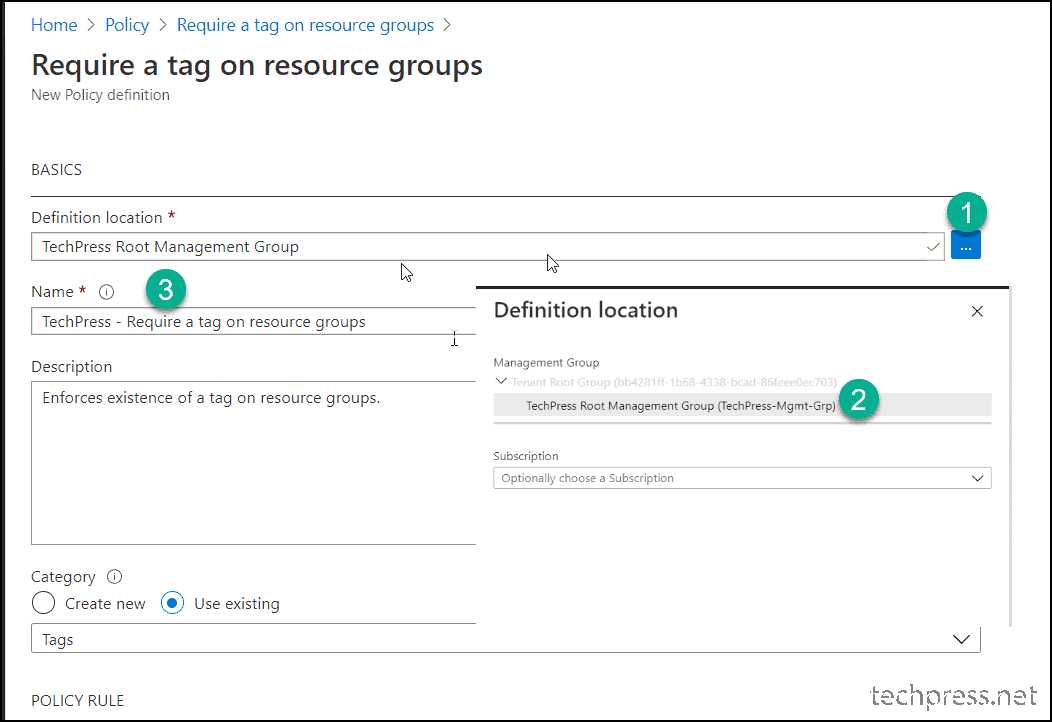Open the Tags category dropdown
Viewport: 1052px width, 722px height.
505,639
